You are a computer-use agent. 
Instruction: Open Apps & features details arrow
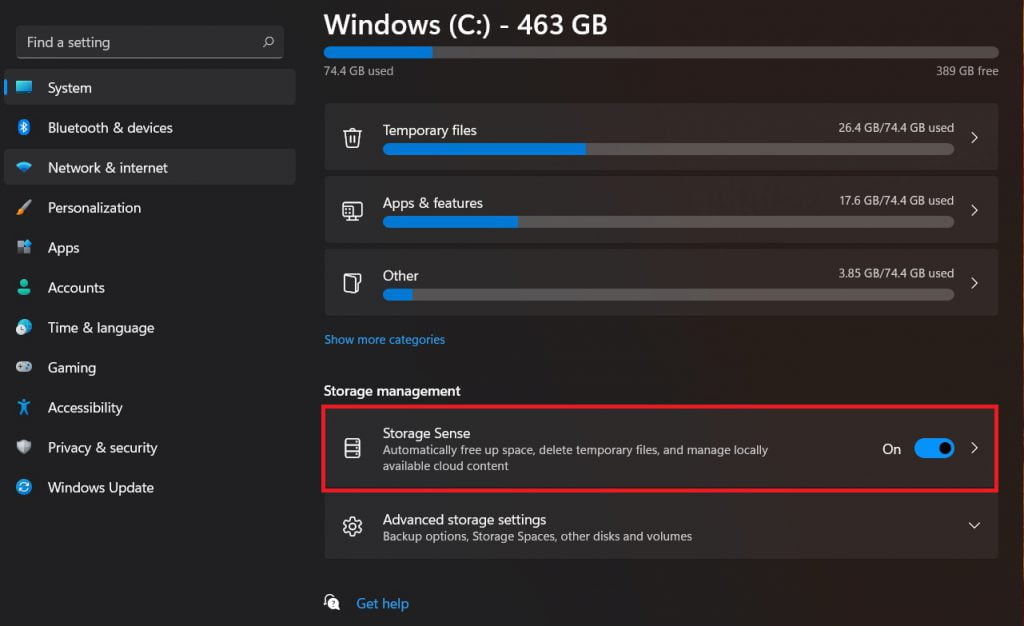(x=974, y=210)
